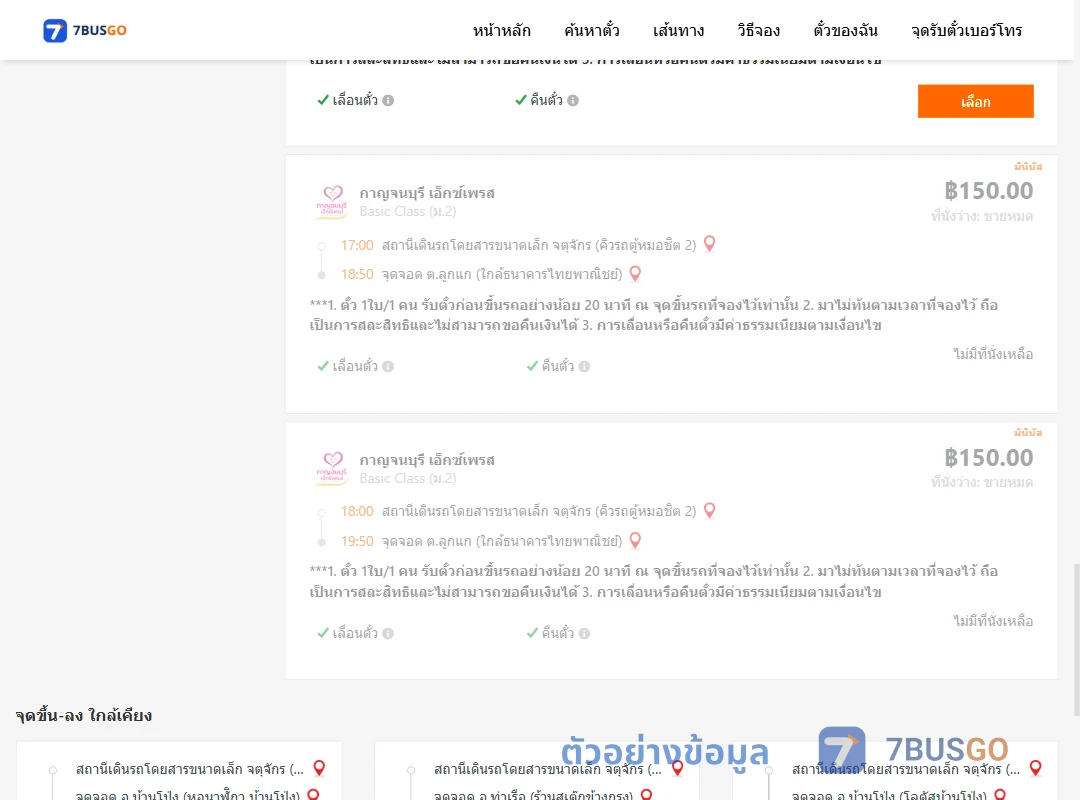
Task: Click ที่นั่งว่าง: ขายหมด on the 17:00 trip
Action: point(982,216)
